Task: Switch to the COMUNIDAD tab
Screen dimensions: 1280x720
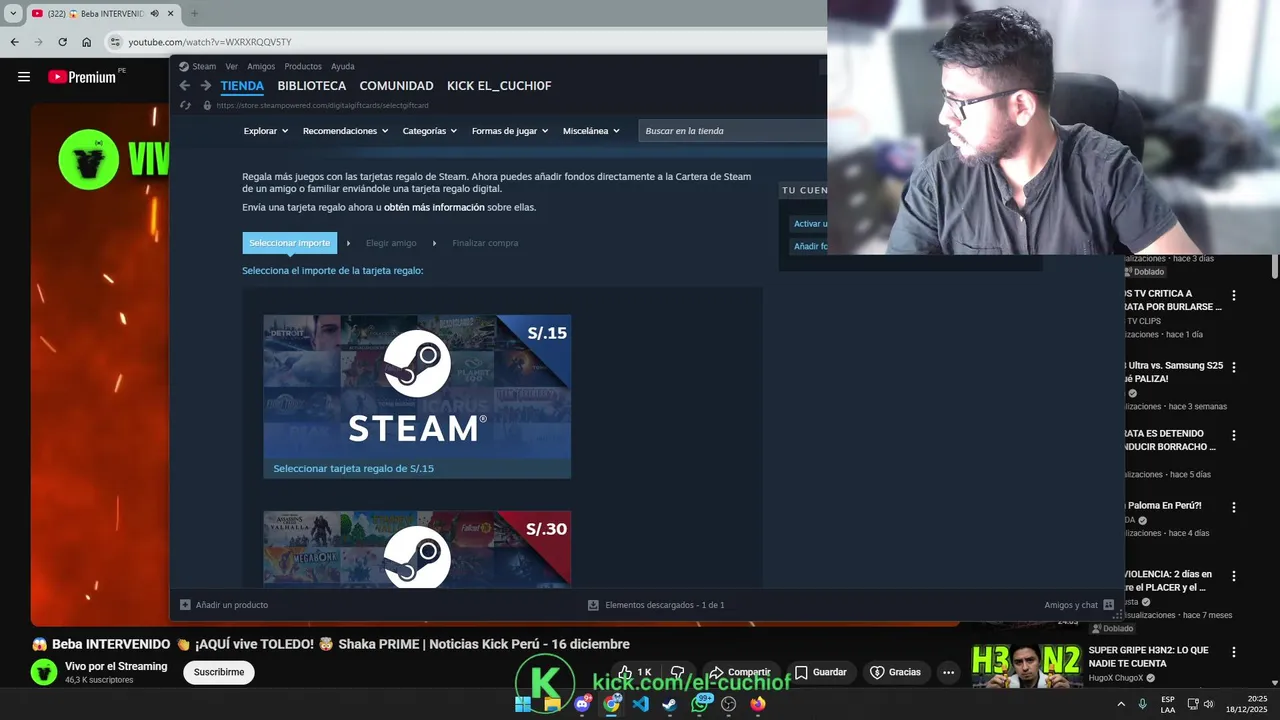Action: 396,86
